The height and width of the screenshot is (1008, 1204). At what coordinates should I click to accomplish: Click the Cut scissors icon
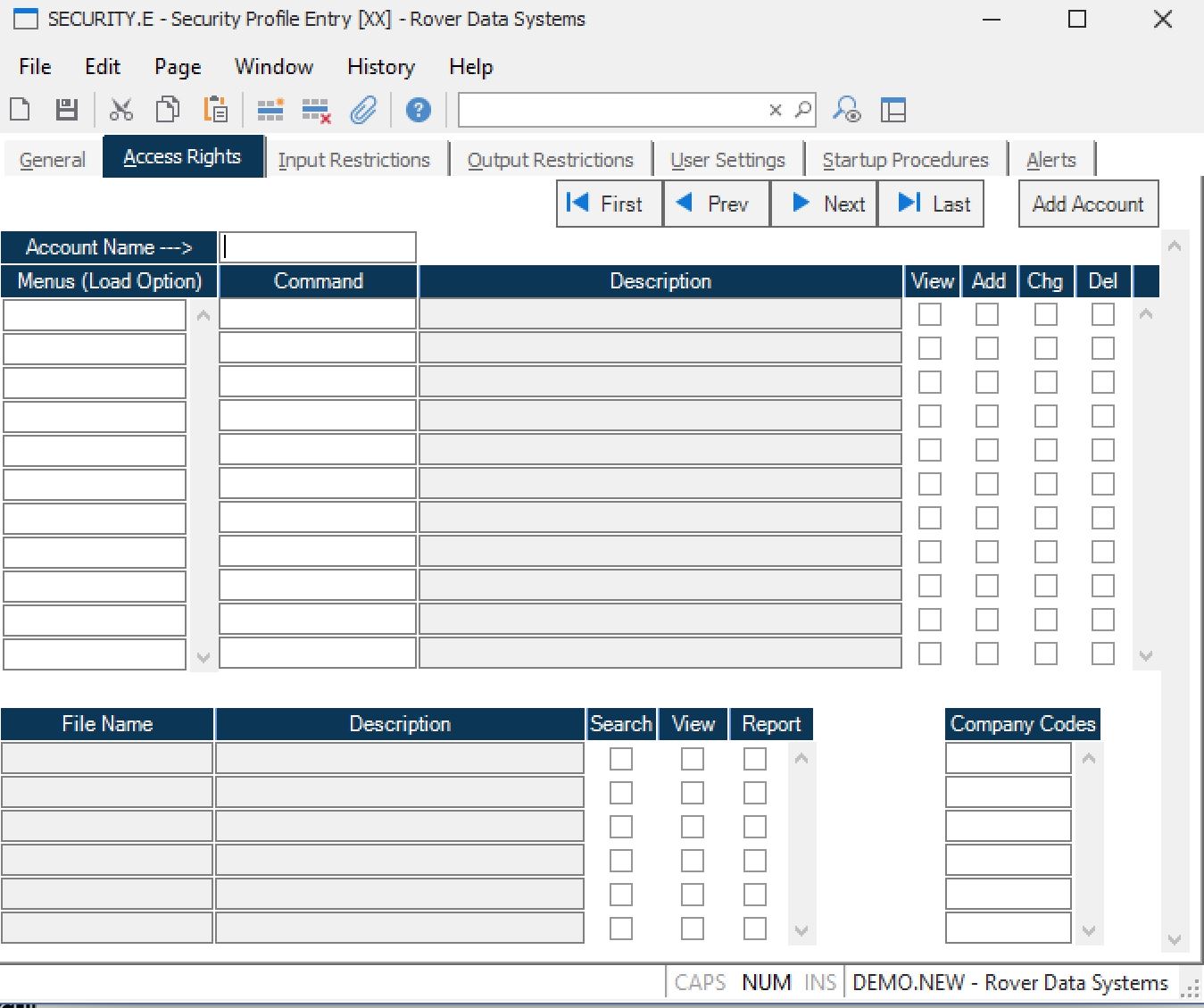(x=120, y=110)
